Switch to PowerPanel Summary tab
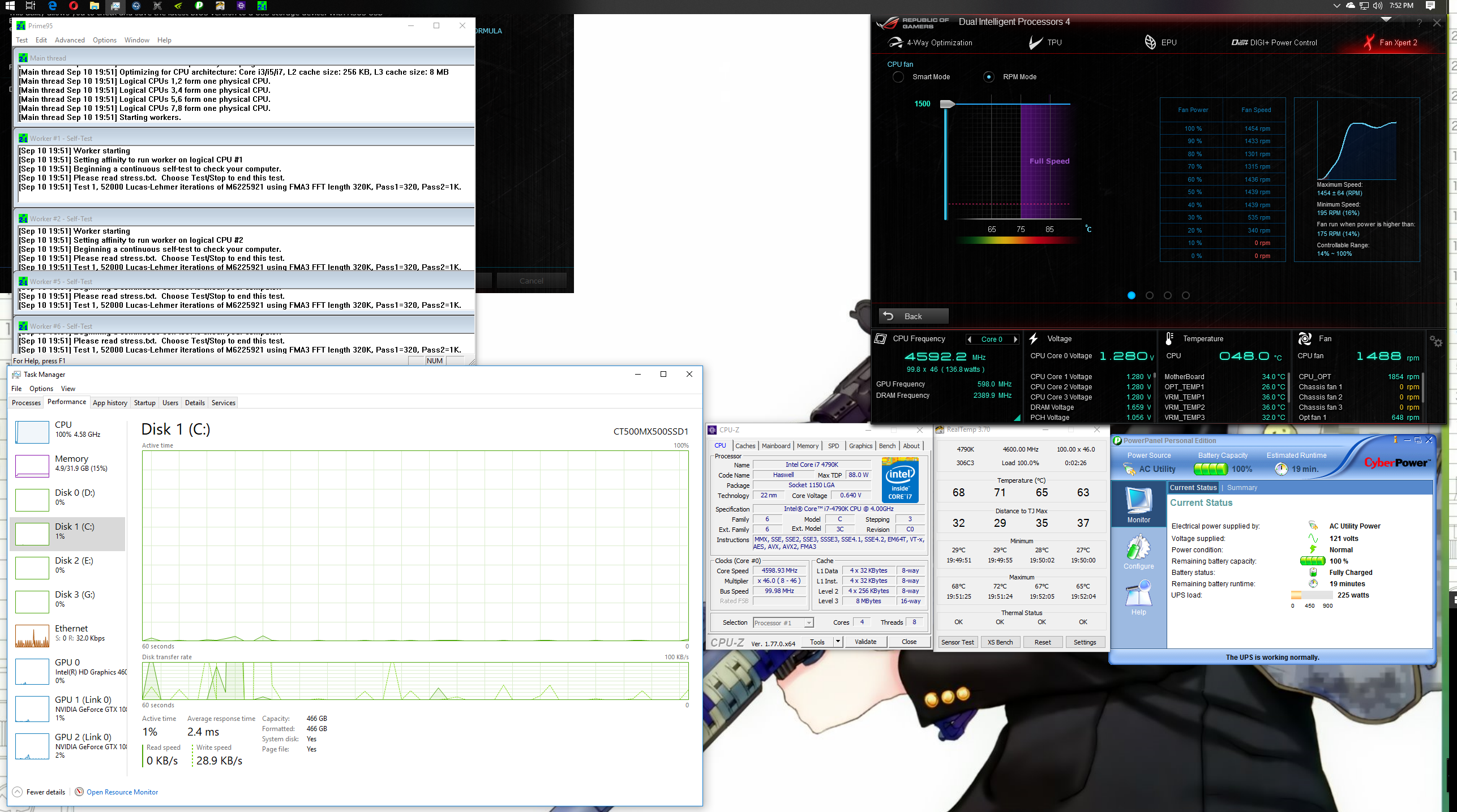The width and height of the screenshot is (1457, 812). 1242,488
